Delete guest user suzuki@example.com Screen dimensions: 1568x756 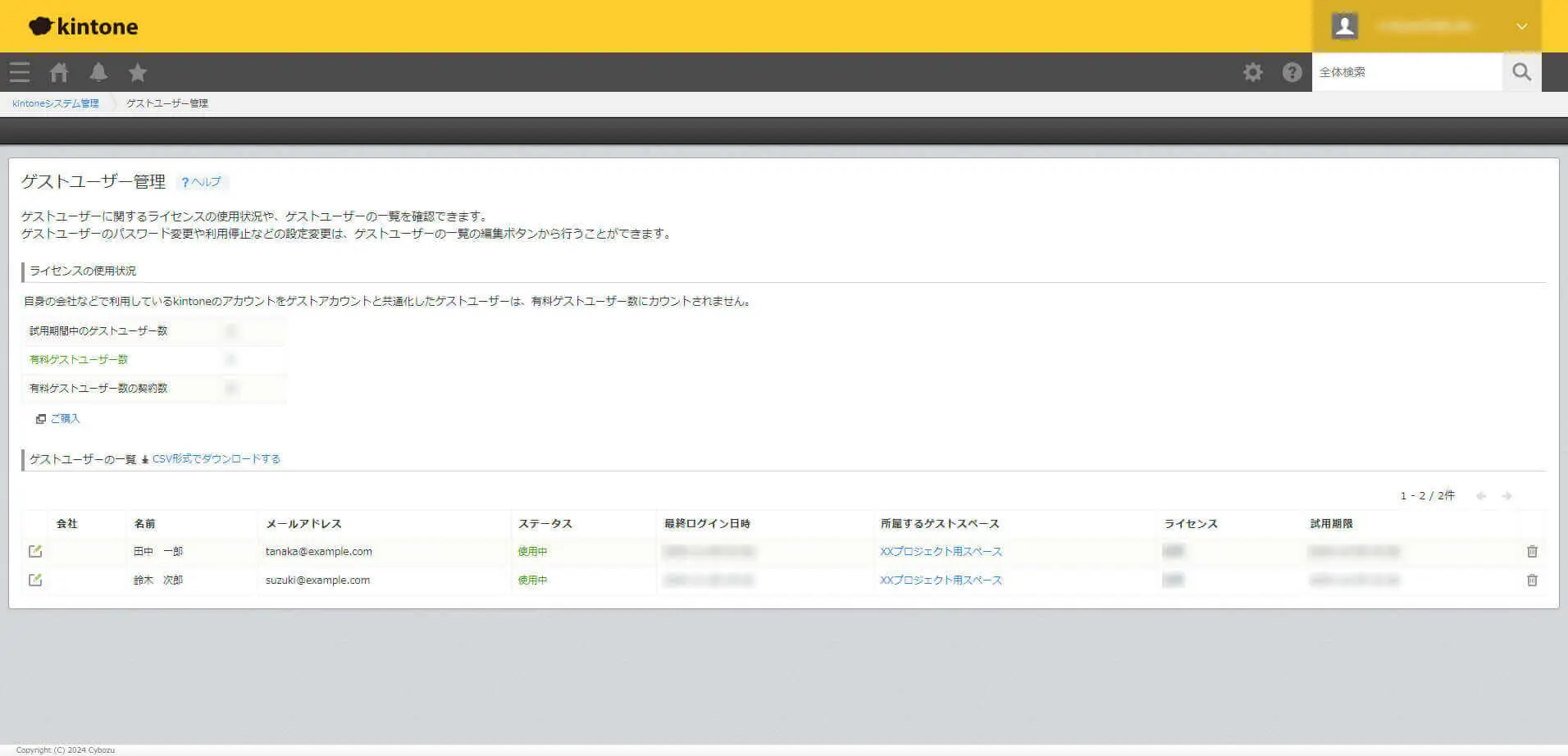pos(1532,580)
